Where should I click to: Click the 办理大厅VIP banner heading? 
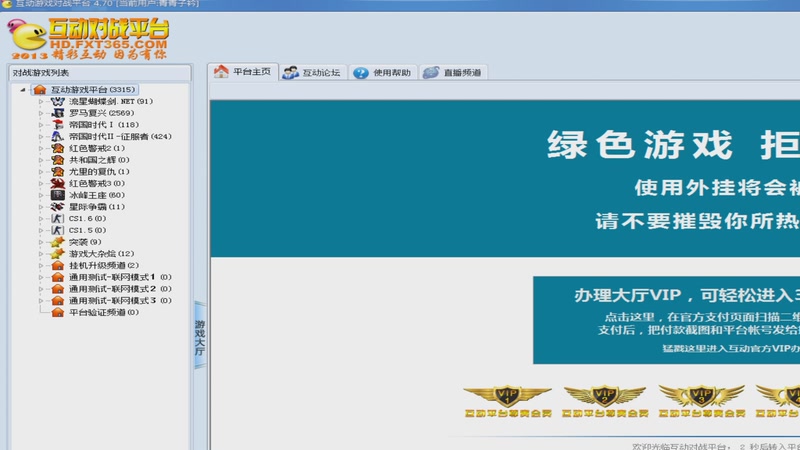(x=687, y=295)
